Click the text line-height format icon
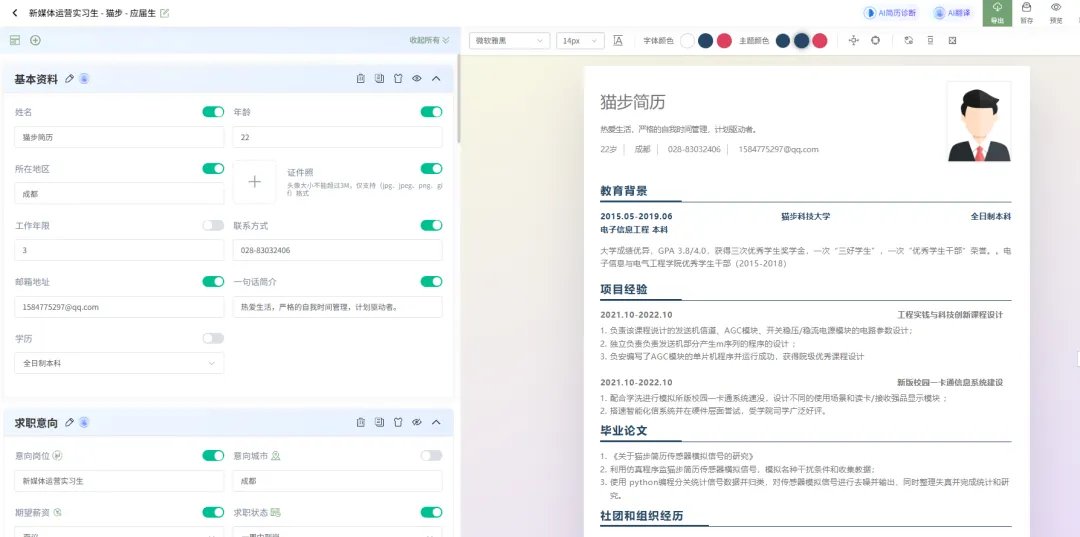Viewport: 1080px width, 537px height. [618, 41]
